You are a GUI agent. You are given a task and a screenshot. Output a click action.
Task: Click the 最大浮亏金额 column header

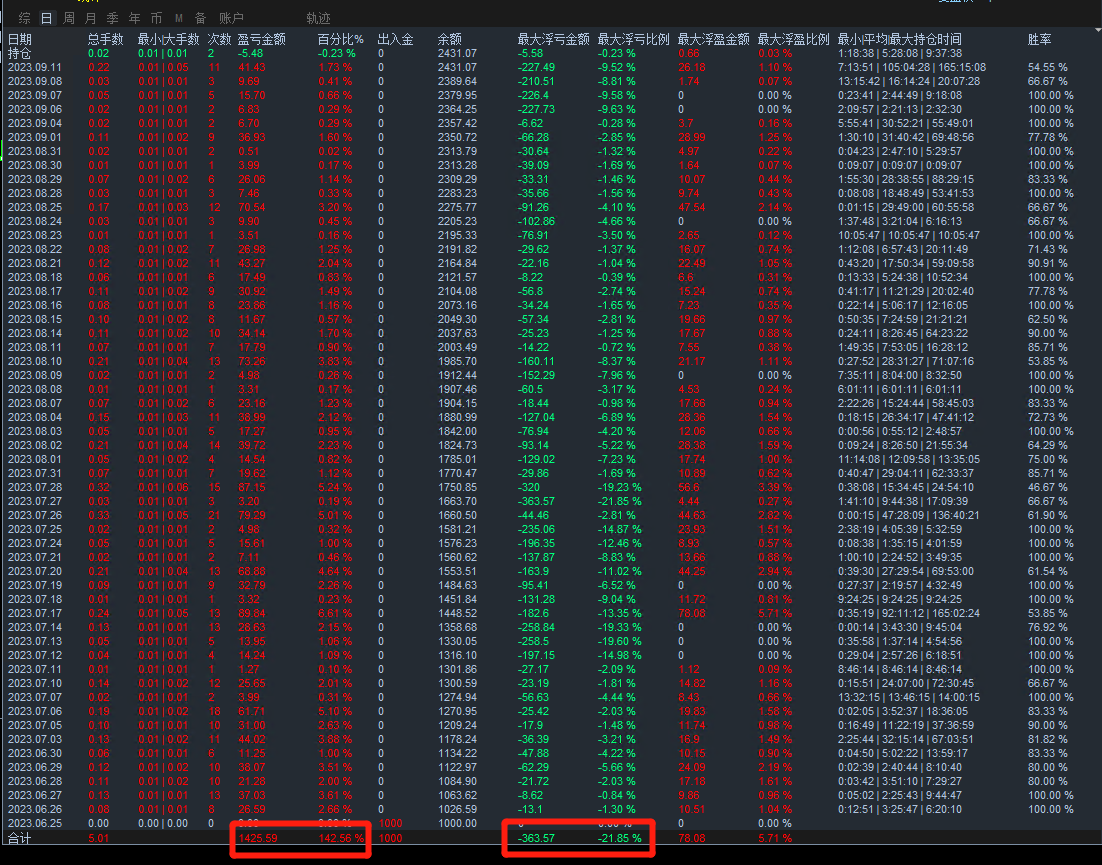(x=553, y=39)
